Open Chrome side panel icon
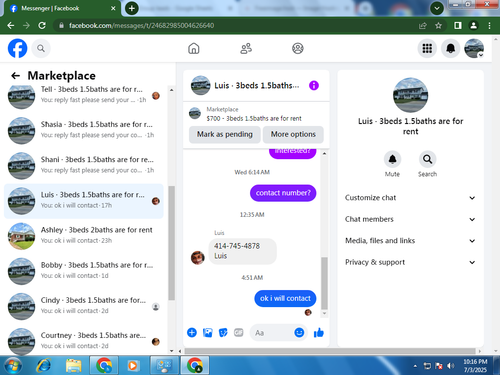Image resolution: width=500 pixels, height=375 pixels. click(458, 25)
